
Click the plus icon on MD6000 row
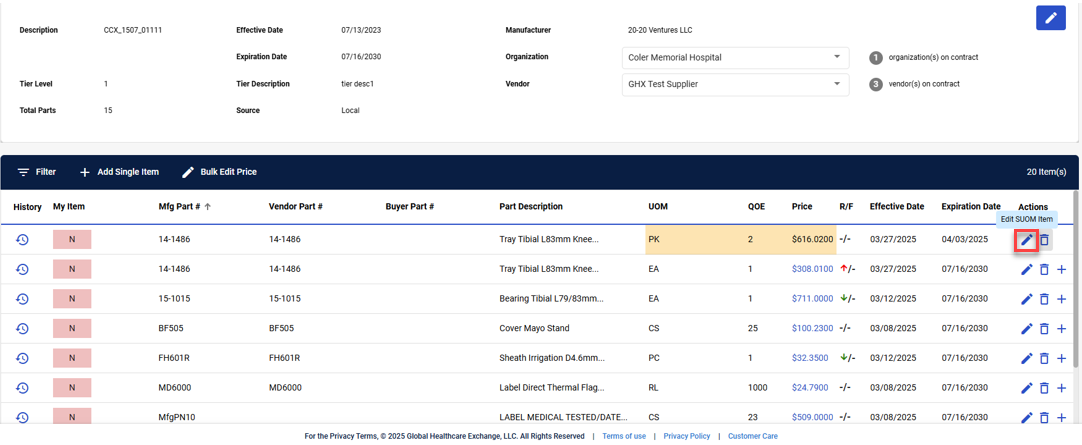click(x=1062, y=388)
